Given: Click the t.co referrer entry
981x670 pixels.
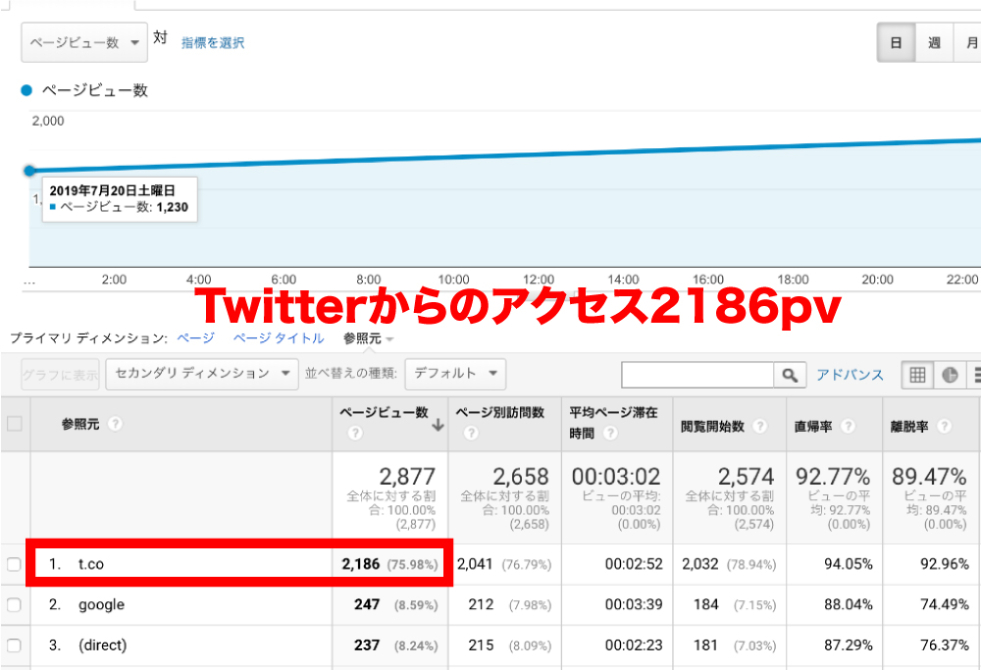Looking at the screenshot, I should click(x=91, y=564).
